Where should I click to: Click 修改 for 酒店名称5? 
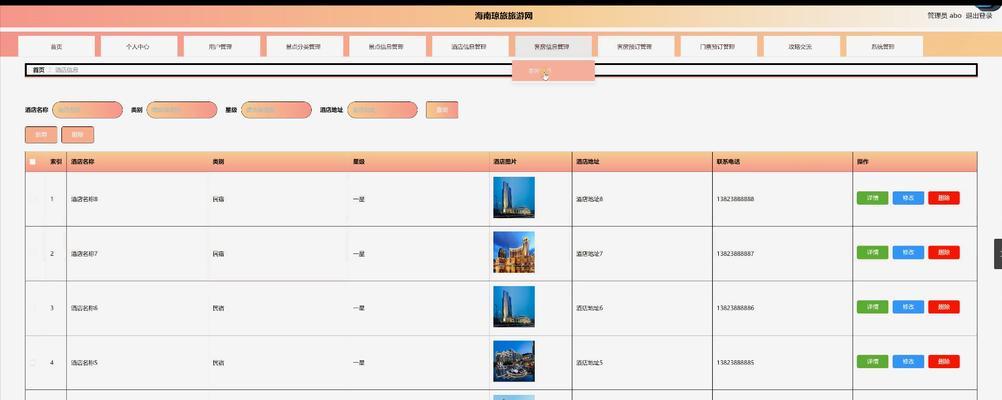click(x=908, y=362)
